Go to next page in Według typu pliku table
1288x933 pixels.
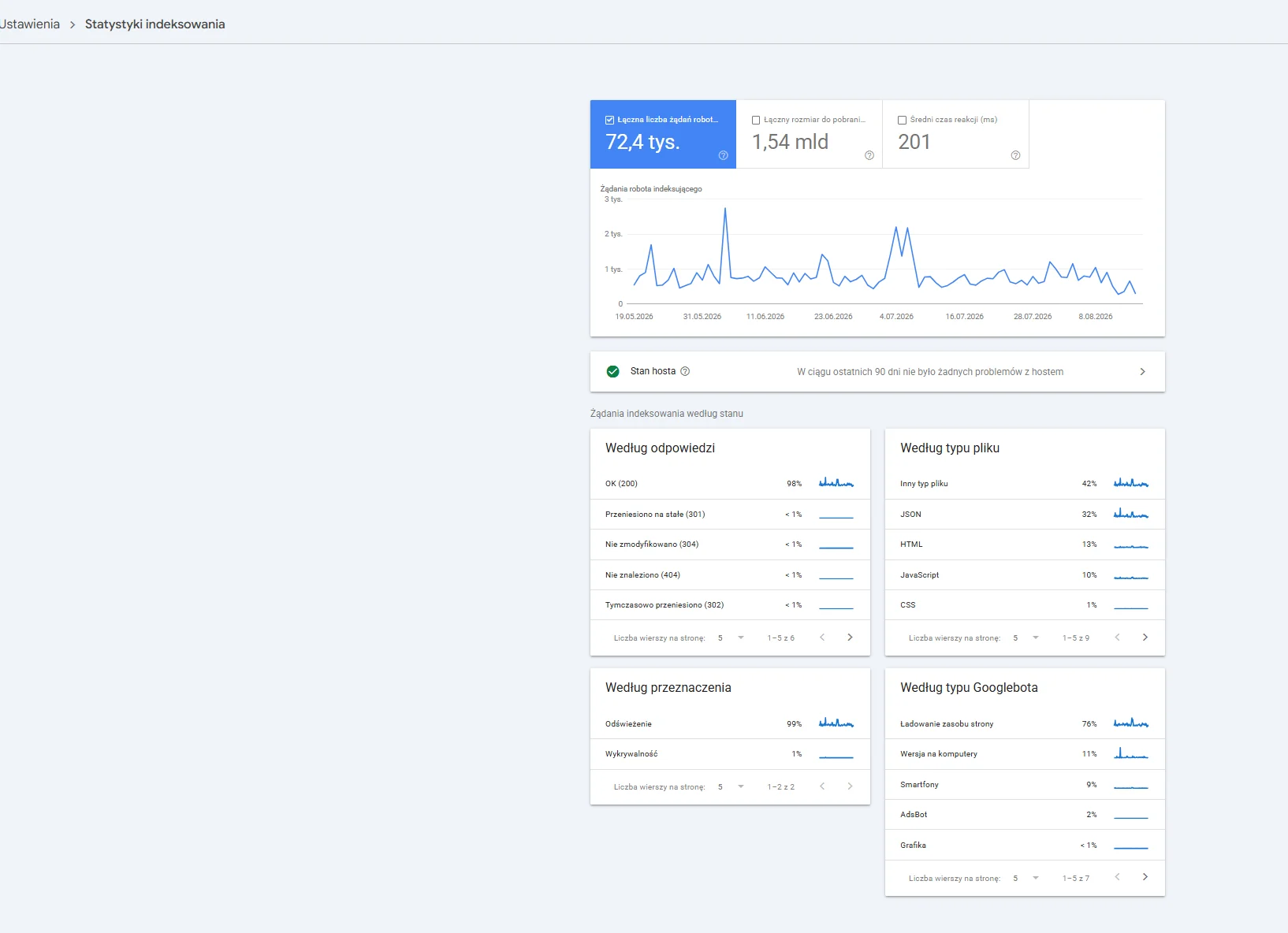(1145, 637)
